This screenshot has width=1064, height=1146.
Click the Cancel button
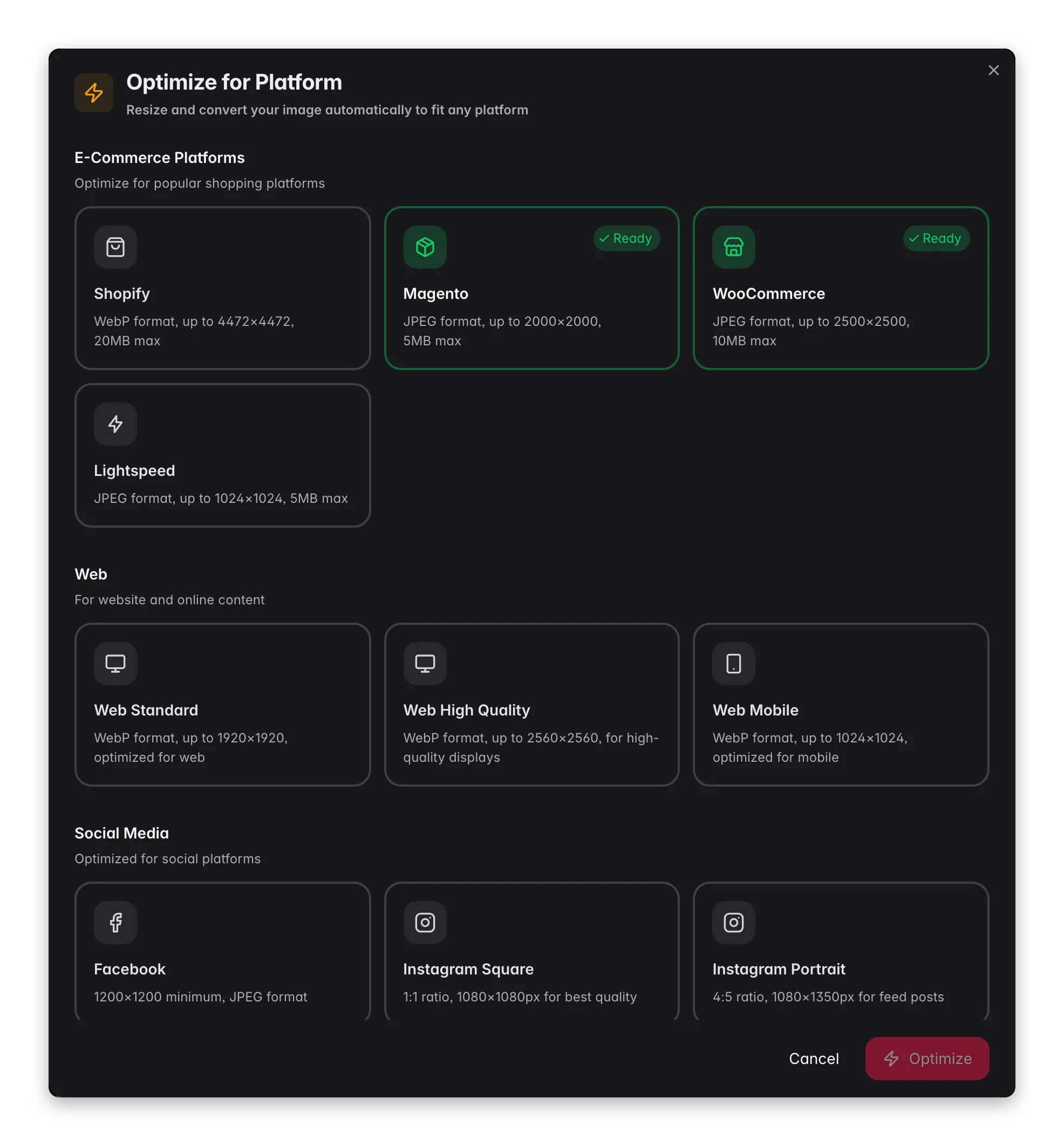tap(814, 1059)
